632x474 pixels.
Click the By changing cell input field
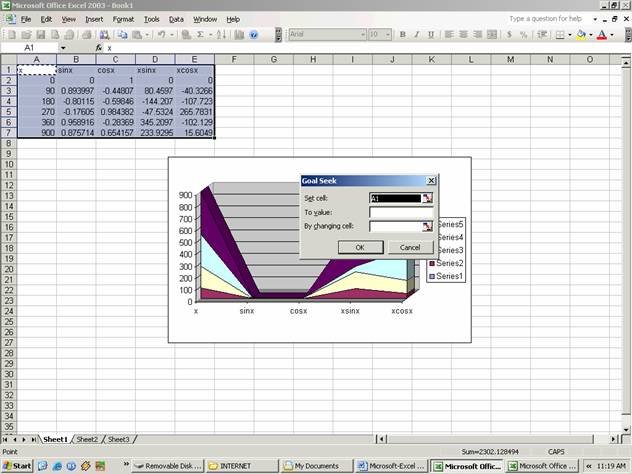coord(395,226)
